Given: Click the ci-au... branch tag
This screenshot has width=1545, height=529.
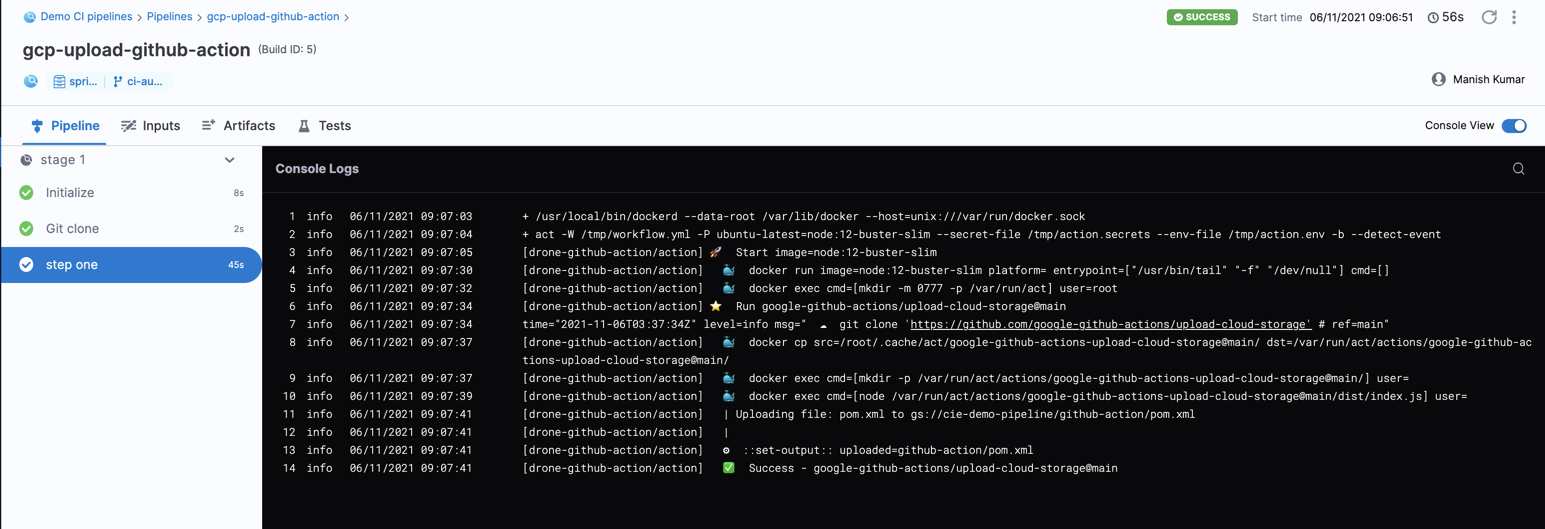Looking at the screenshot, I should [x=138, y=81].
